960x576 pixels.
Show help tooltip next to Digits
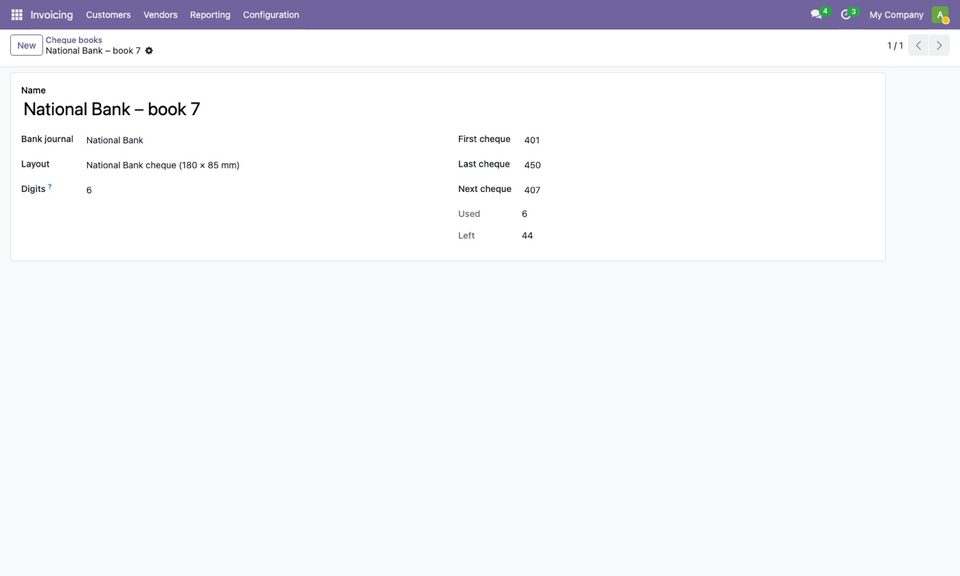(x=50, y=186)
